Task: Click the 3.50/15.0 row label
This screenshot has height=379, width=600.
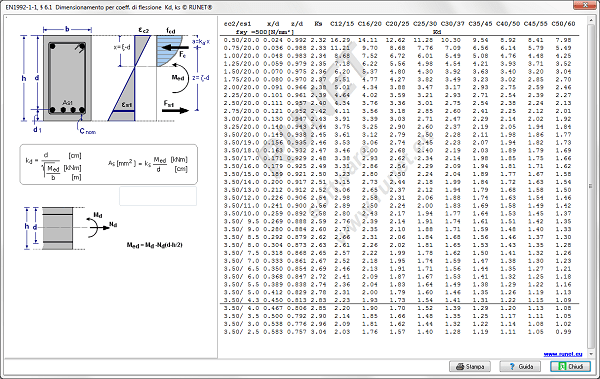Action: pos(241,174)
